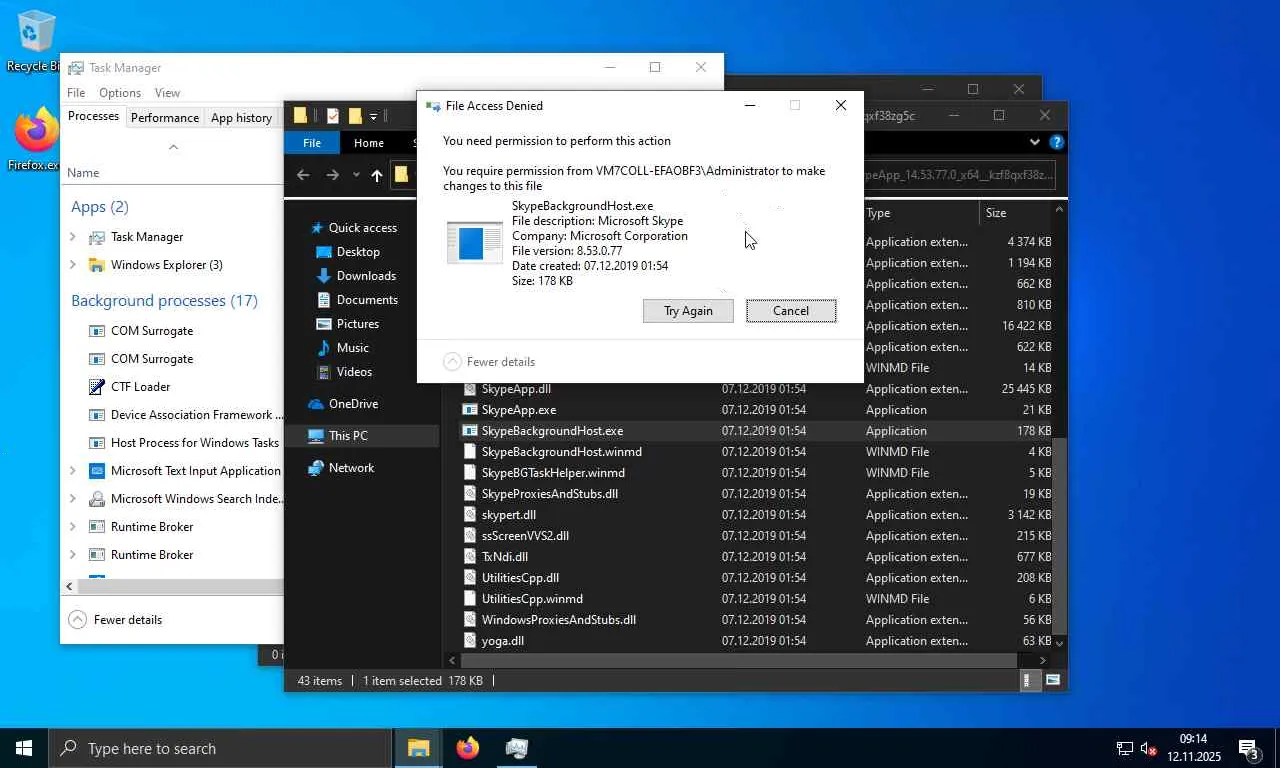Open Explorer help via blue question mark

pos(1056,142)
